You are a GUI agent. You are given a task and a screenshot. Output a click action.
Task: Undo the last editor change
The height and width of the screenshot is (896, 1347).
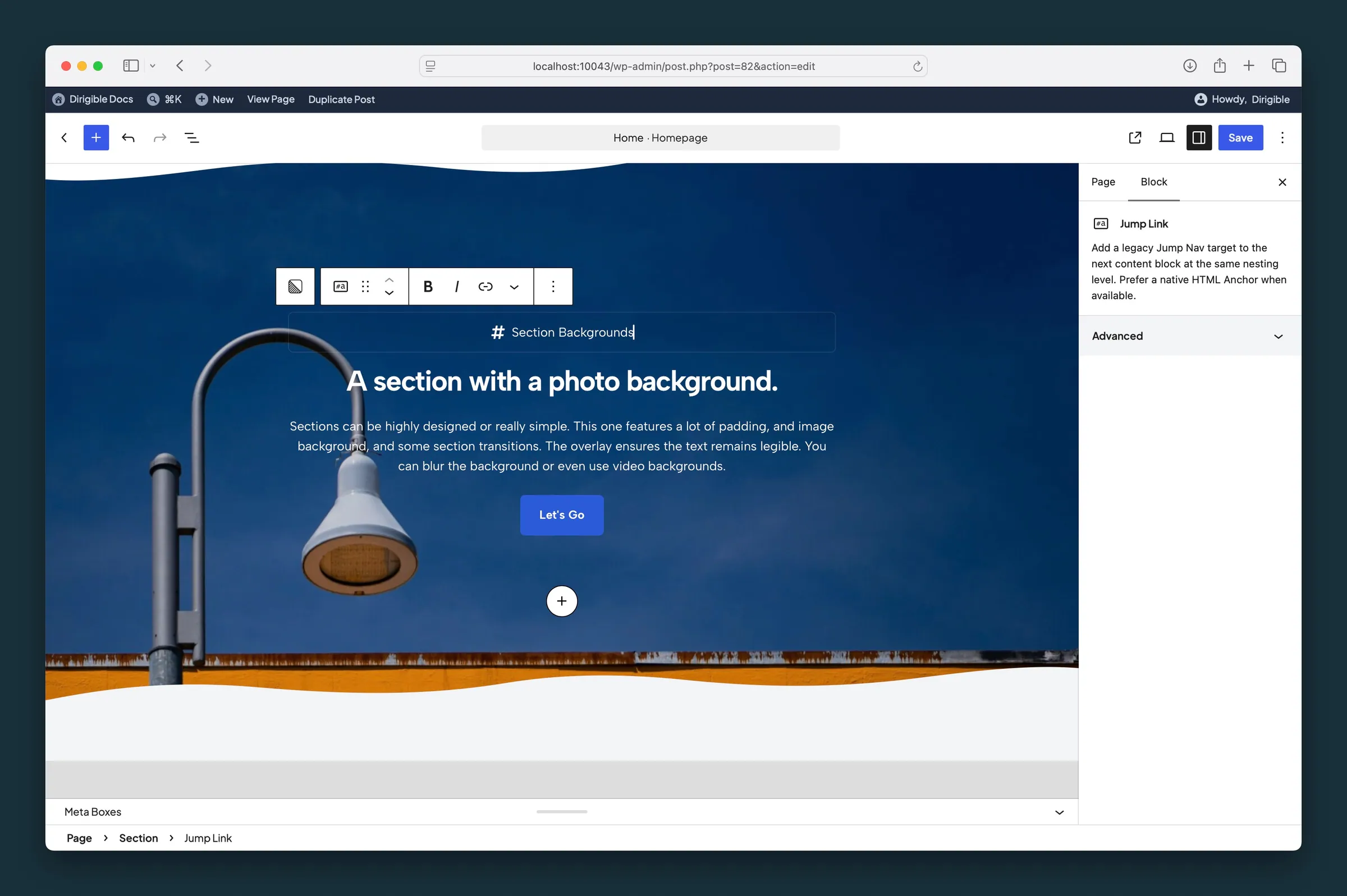(128, 137)
